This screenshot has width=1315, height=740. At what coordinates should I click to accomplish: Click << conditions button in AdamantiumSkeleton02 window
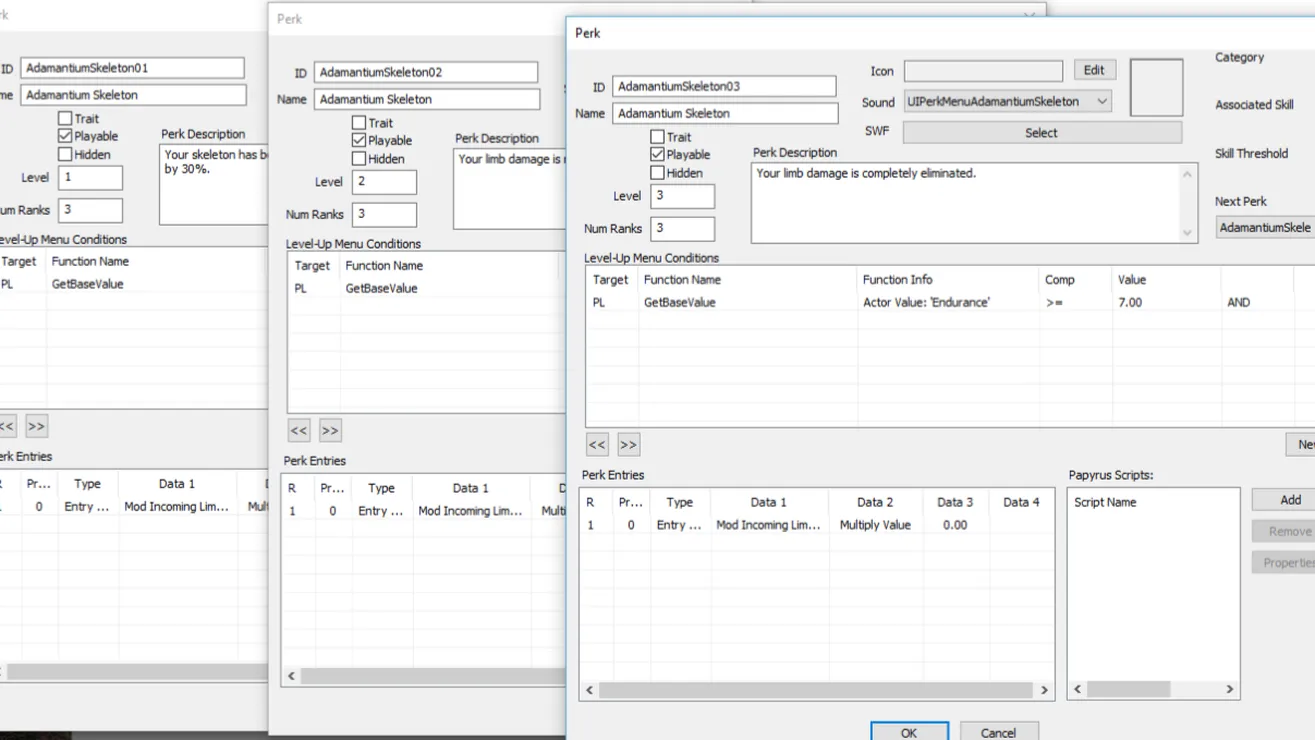tap(299, 431)
